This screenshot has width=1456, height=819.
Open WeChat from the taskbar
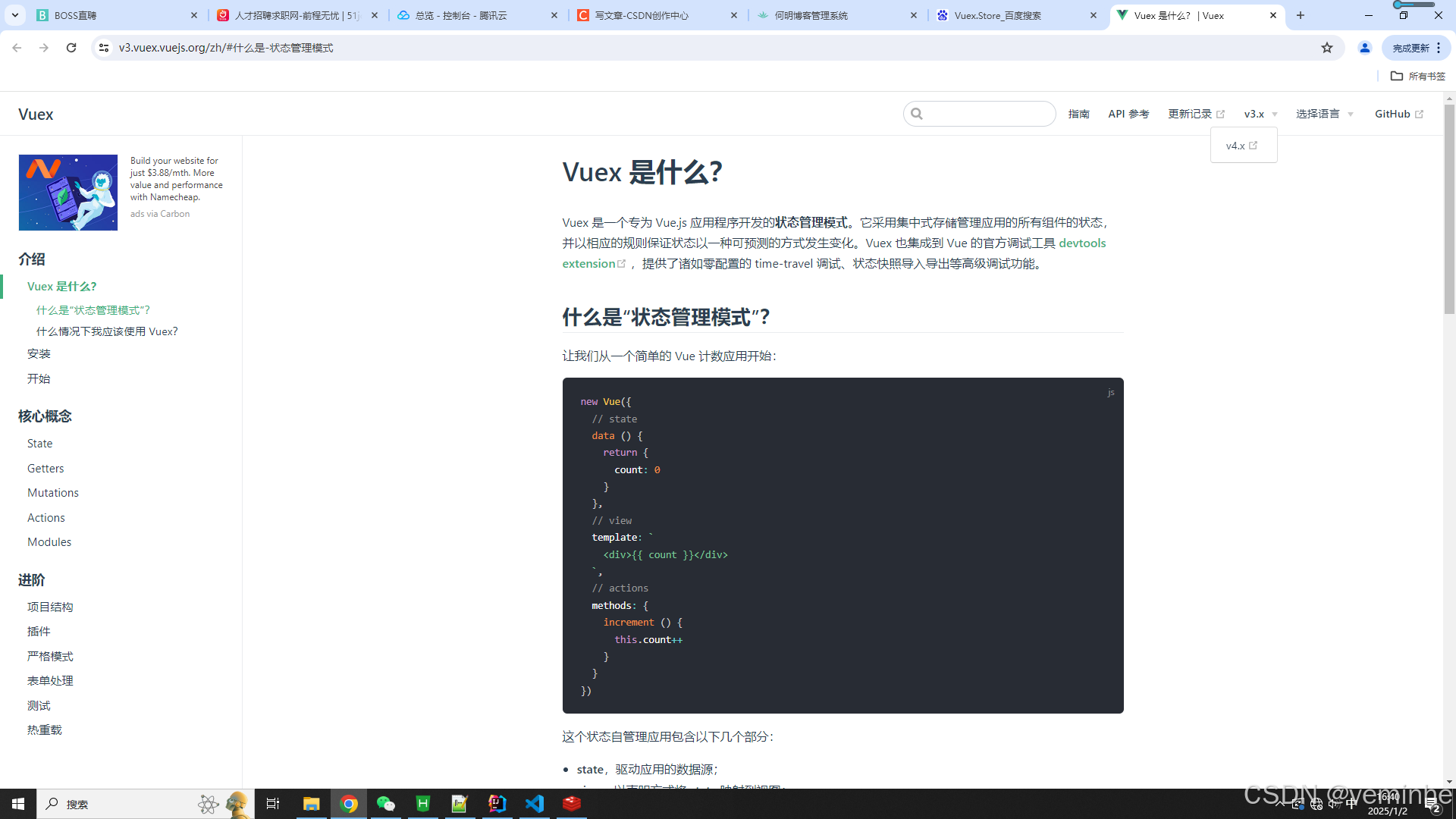click(386, 804)
